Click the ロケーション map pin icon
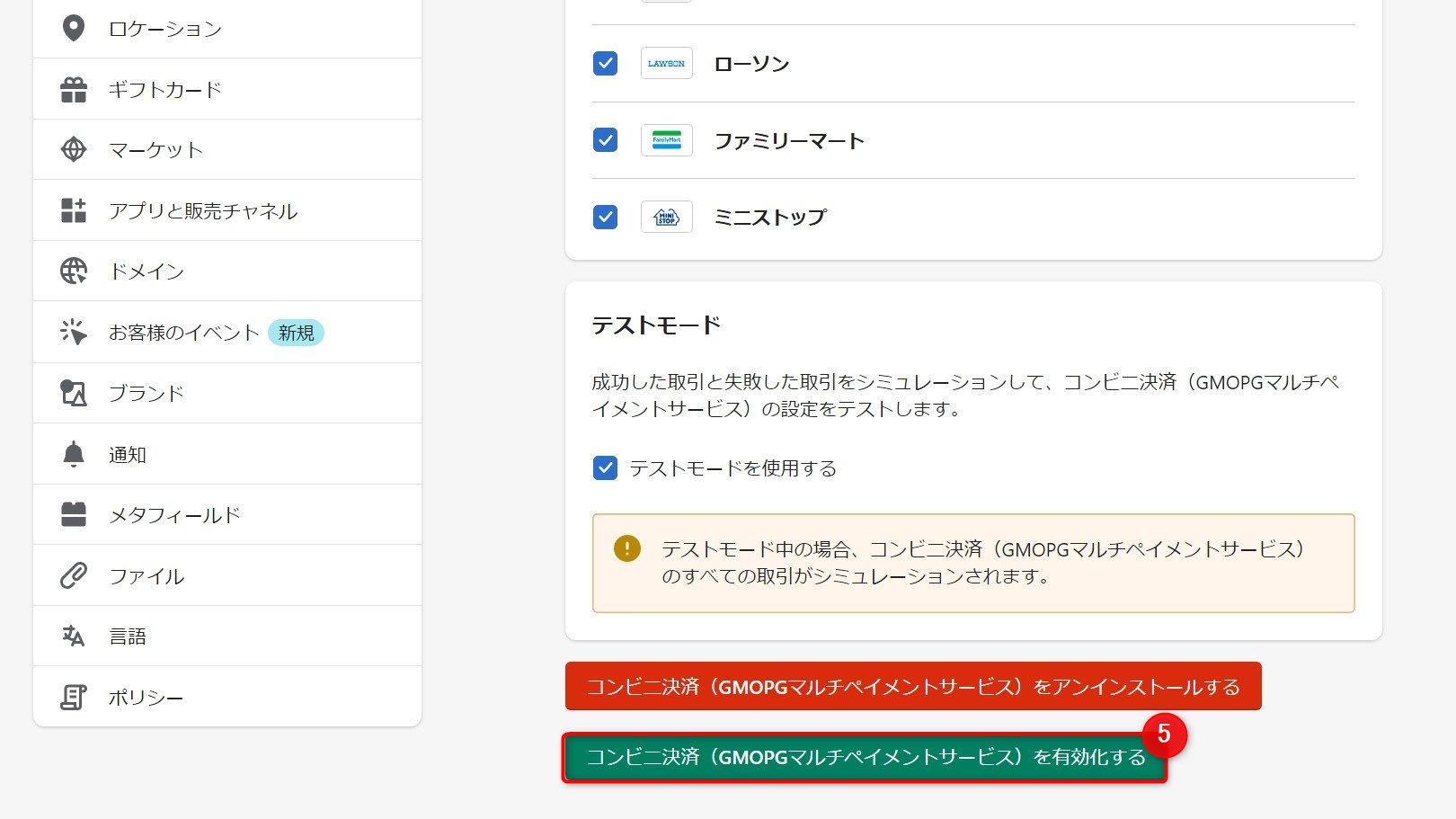The image size is (1456, 819). 74,28
